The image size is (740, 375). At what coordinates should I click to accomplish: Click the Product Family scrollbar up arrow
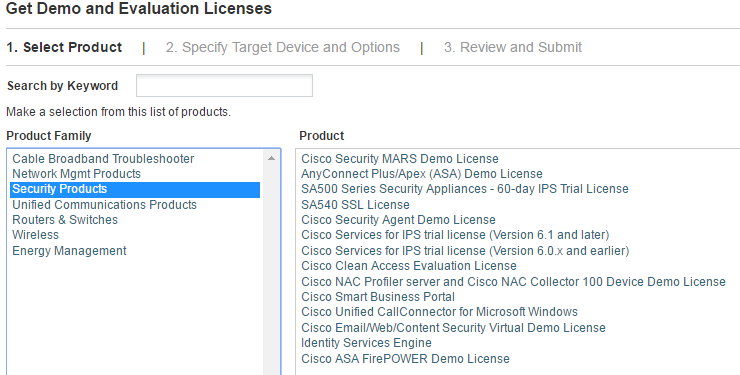271,158
